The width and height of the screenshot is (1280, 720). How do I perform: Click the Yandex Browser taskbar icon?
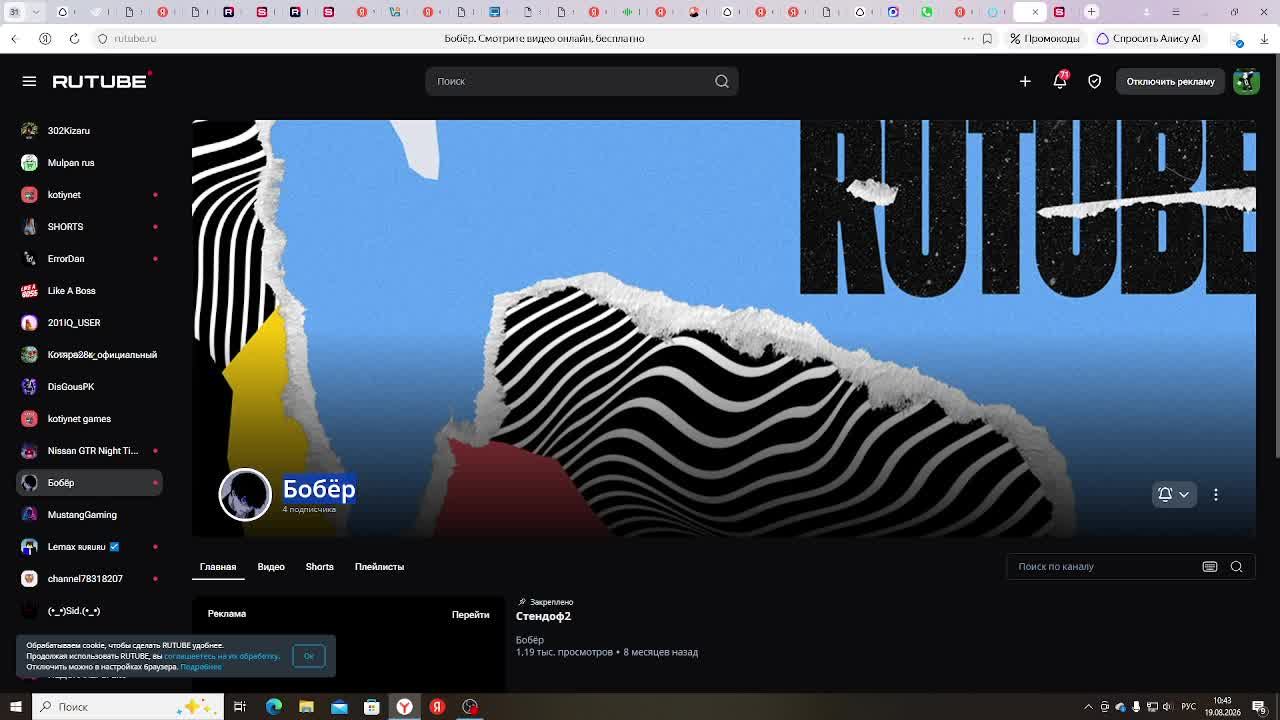click(x=405, y=707)
